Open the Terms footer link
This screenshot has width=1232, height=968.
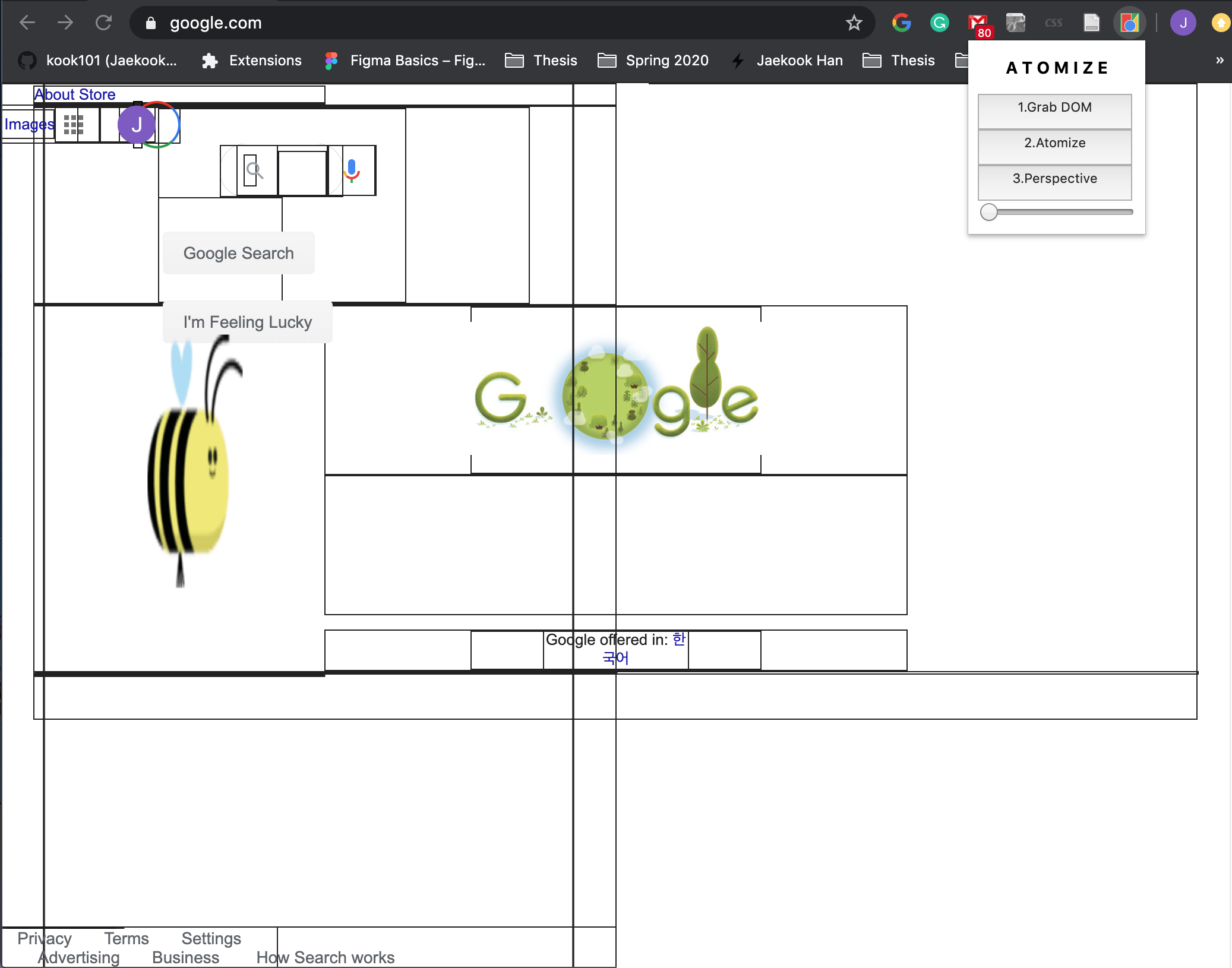point(127,938)
